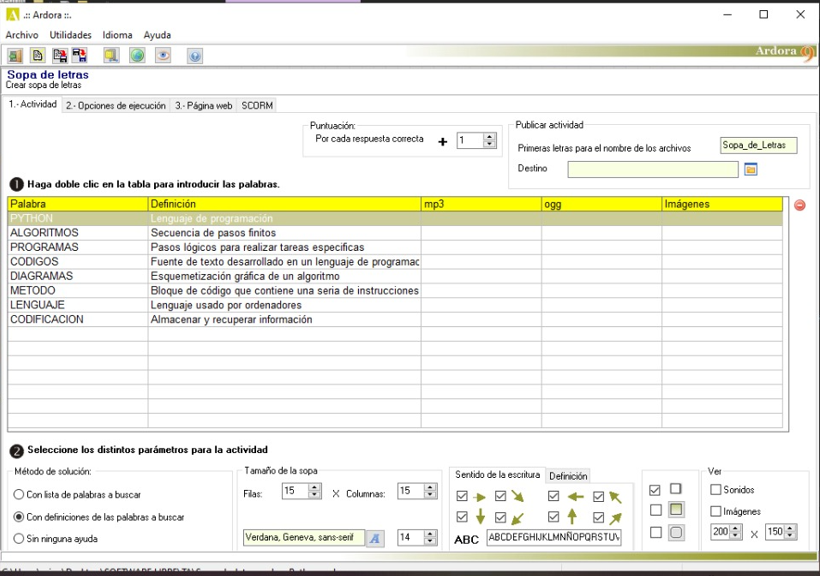Viewport: 820px width, 576px height.
Task: Open the SCORM tab
Action: [x=257, y=106]
